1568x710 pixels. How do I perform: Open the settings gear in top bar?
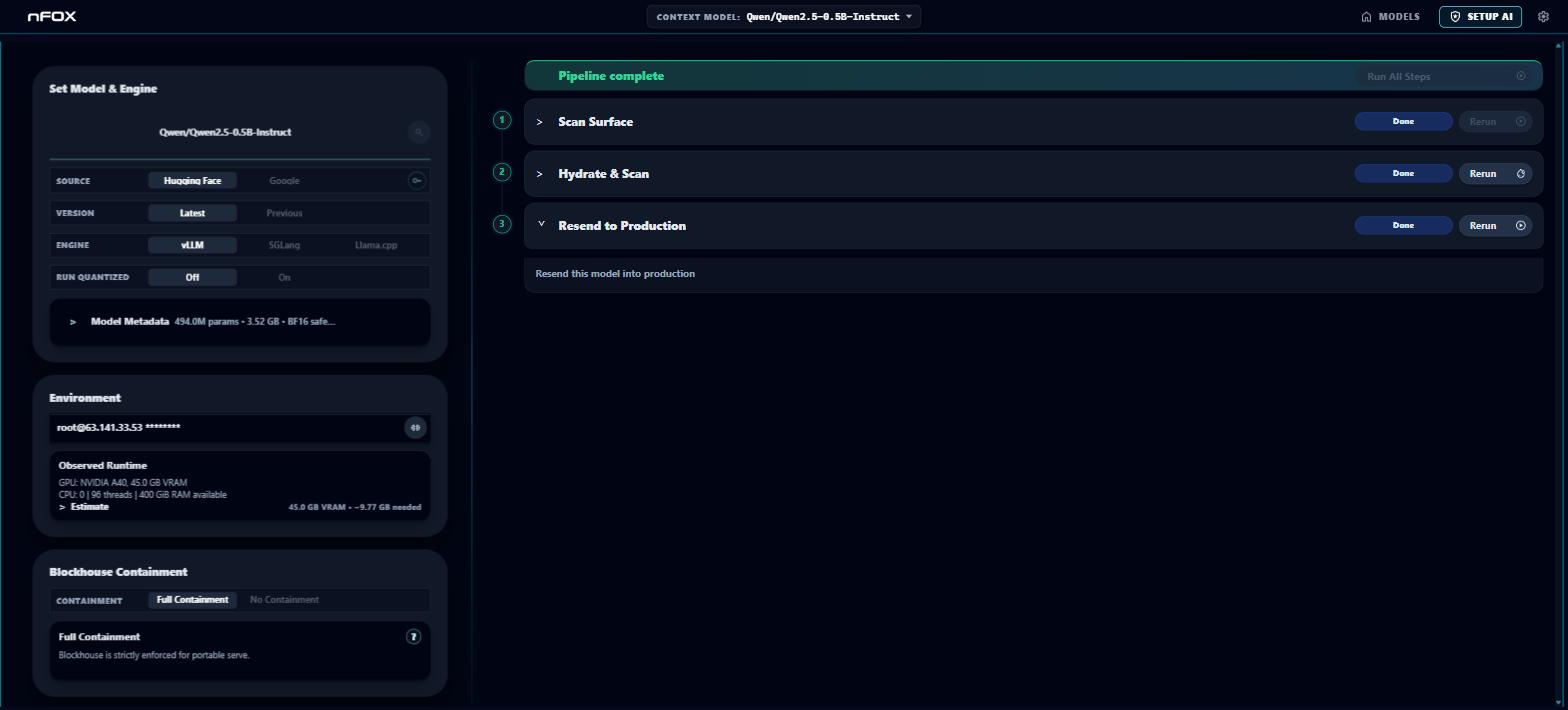pos(1544,16)
